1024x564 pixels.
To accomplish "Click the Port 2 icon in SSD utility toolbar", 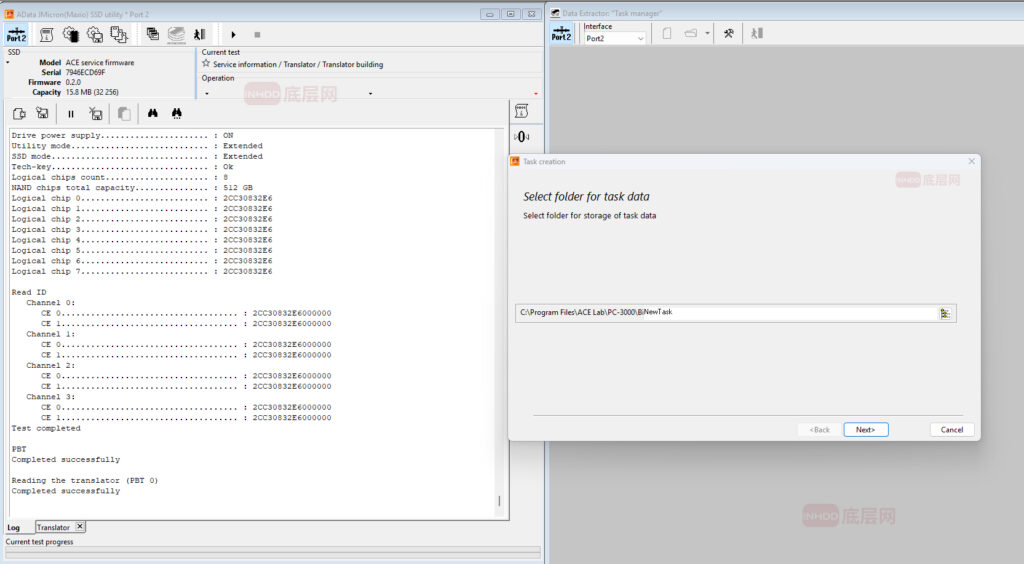I will (16, 35).
